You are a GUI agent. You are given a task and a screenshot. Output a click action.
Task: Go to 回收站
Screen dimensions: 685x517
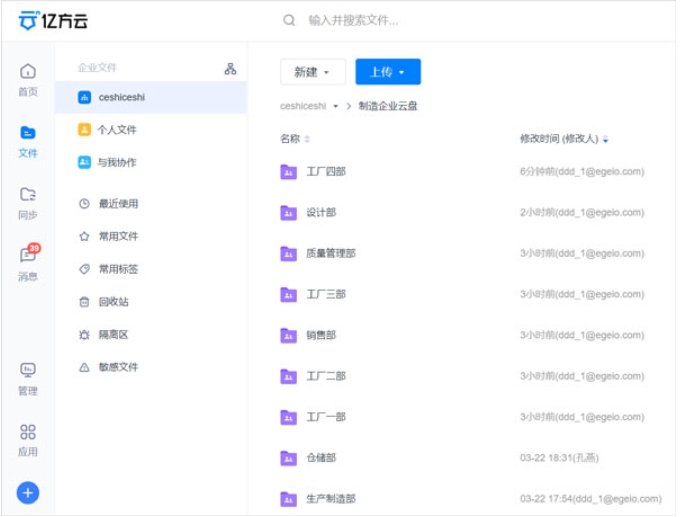[113, 302]
